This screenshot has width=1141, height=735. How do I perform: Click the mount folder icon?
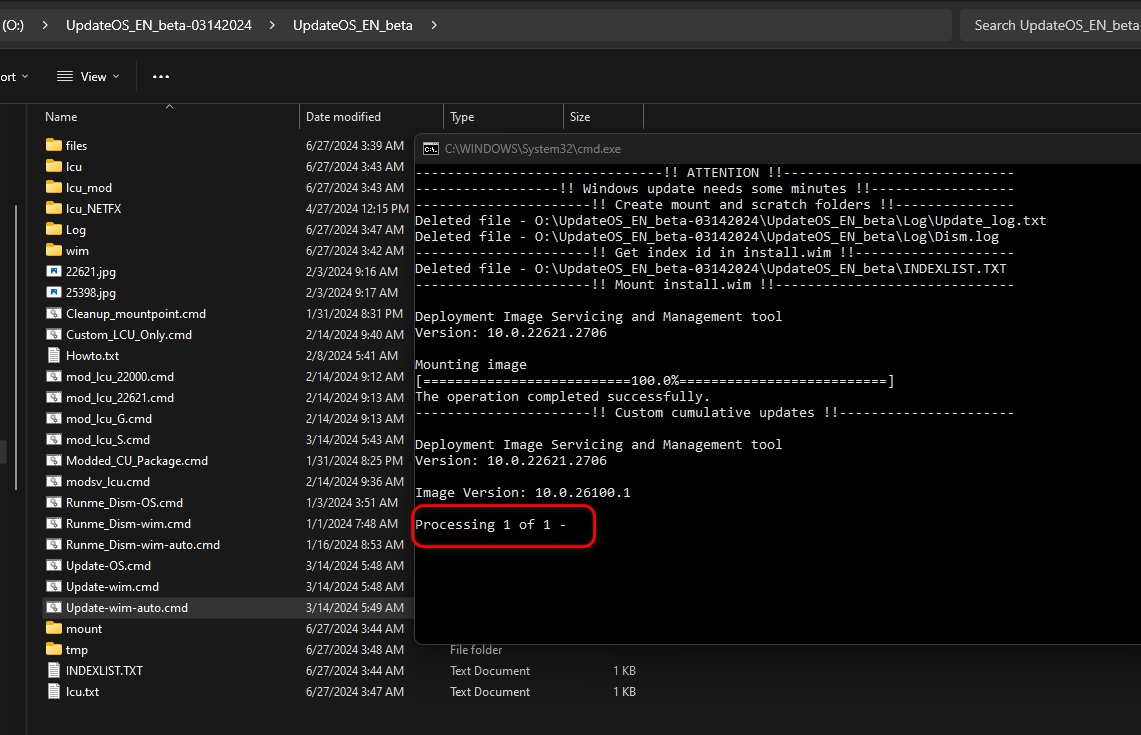54,628
